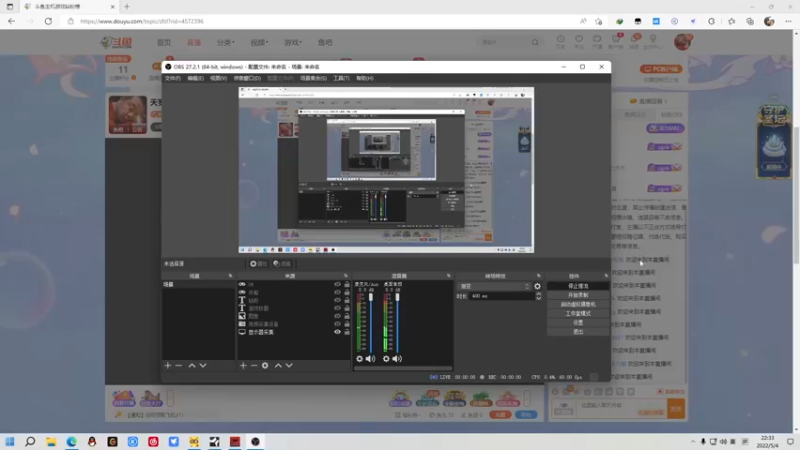The width and height of the screenshot is (800, 450).
Task: Toggle visibility of 图像 source
Action: tap(337, 316)
